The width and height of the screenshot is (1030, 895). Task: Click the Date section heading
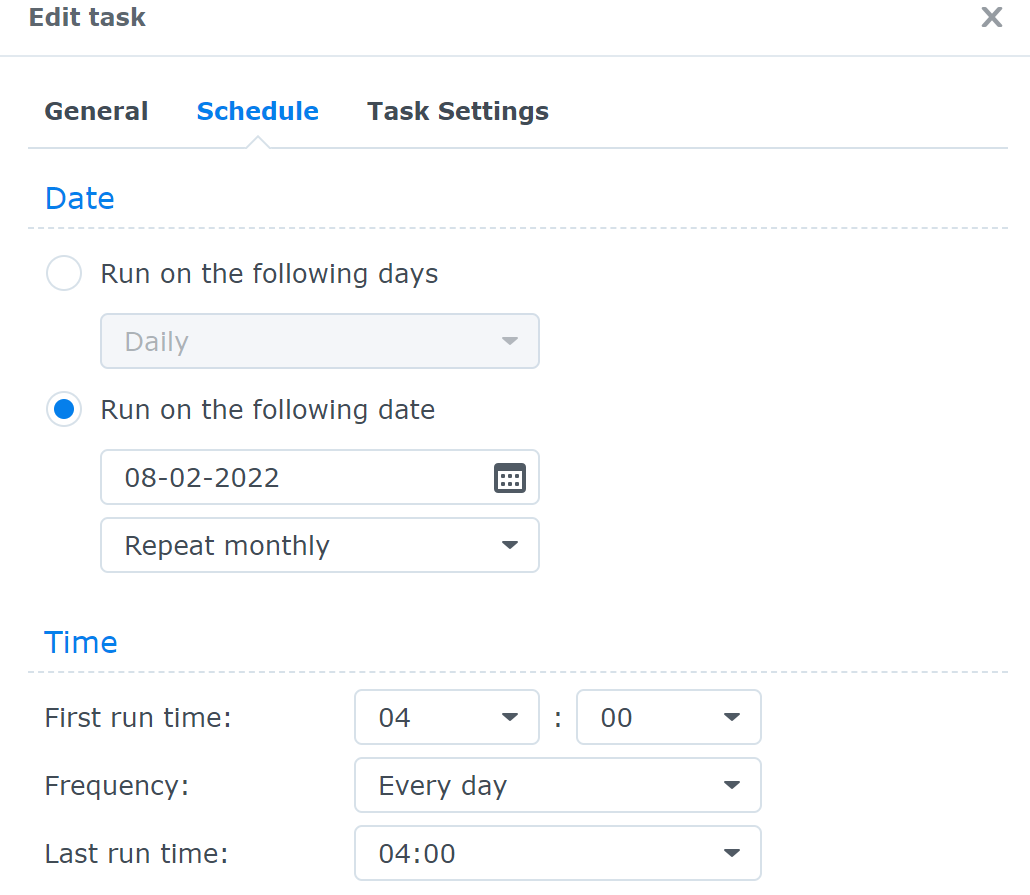pos(79,198)
